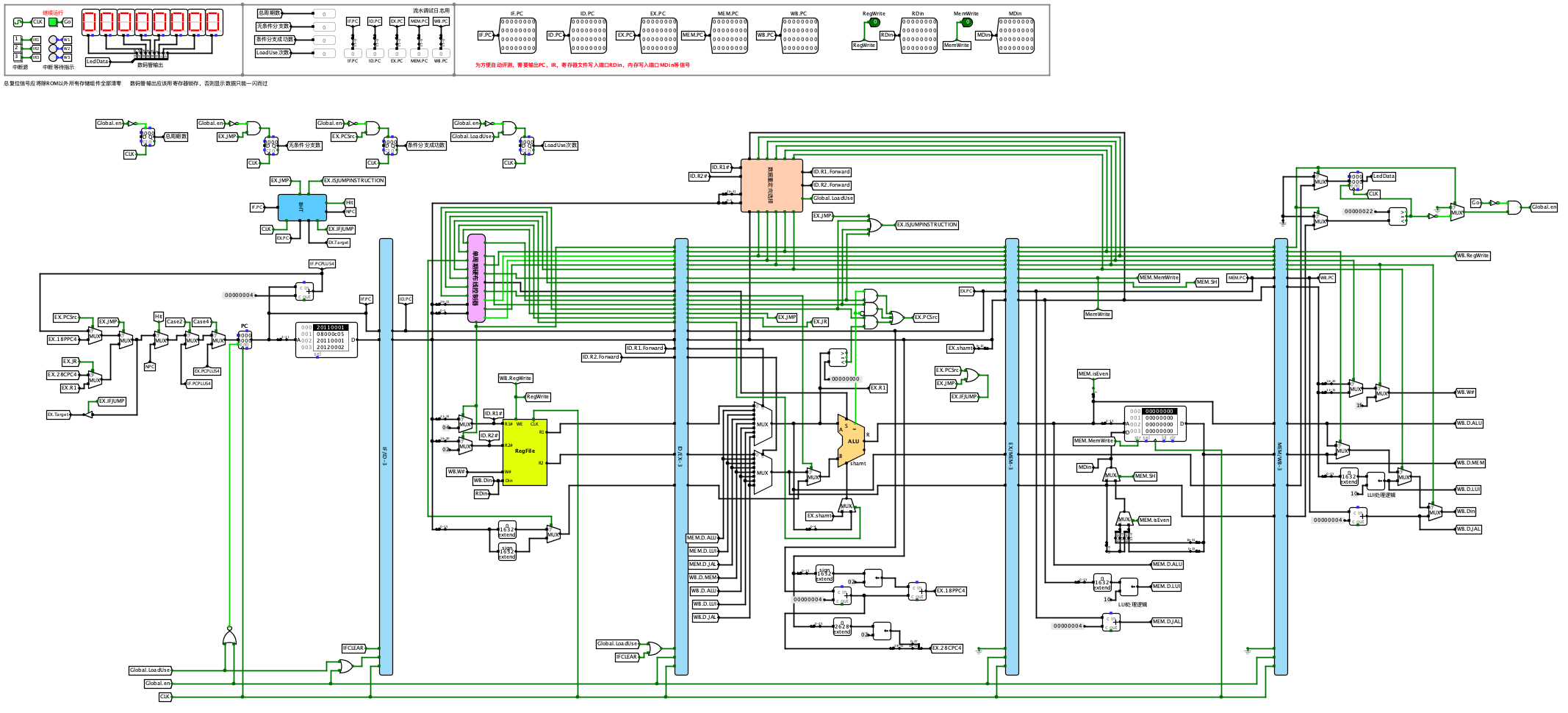Image resolution: width=1568 pixels, height=713 pixels.
Task: Click the data RAM contents
Action: pos(1155,423)
